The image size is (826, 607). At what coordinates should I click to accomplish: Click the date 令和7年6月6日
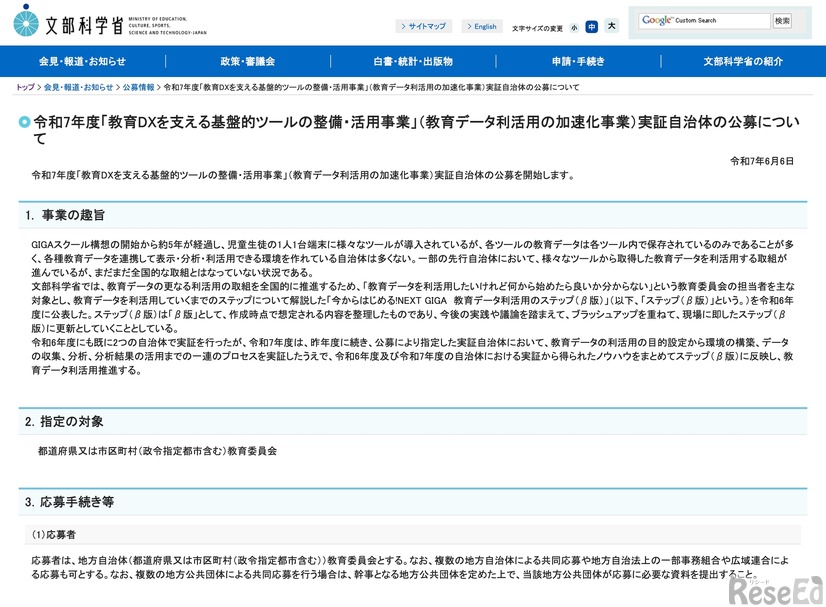pos(762,161)
